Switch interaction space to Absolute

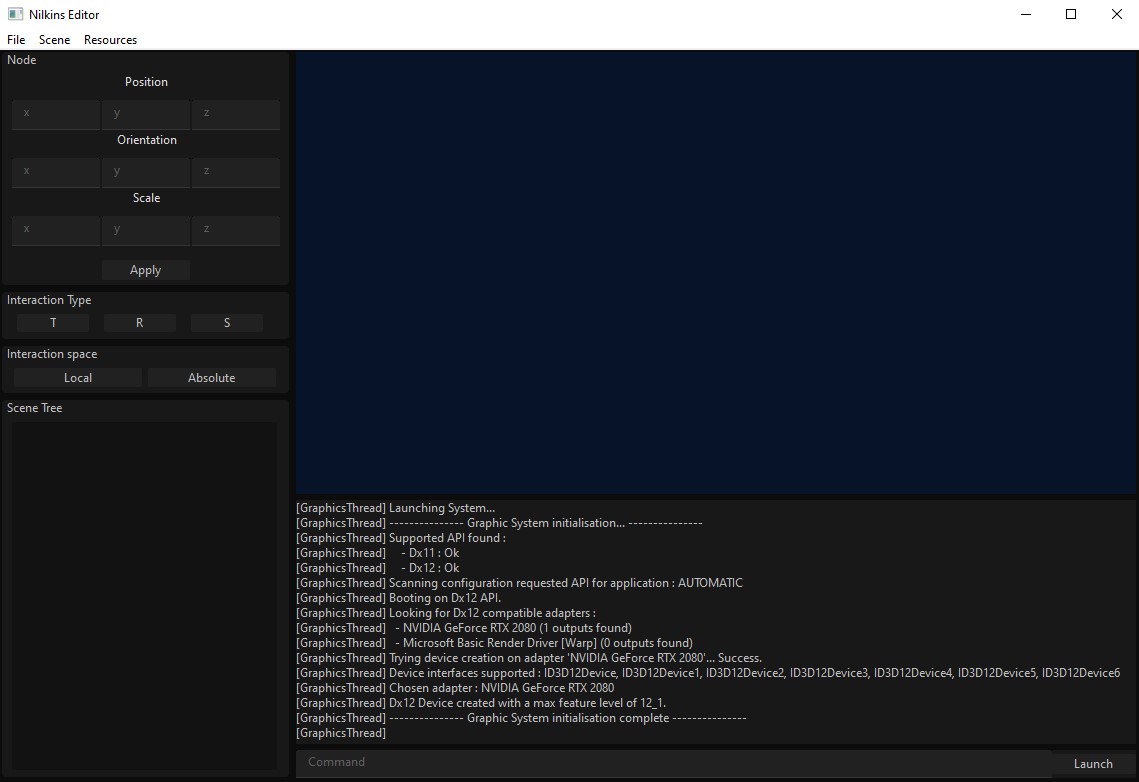pyautogui.click(x=211, y=378)
